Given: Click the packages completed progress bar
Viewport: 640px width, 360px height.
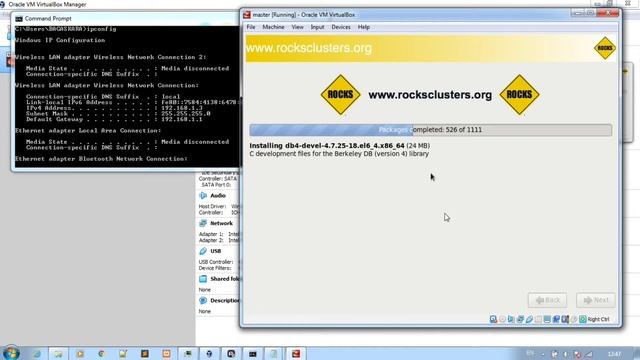Looking at the screenshot, I should coord(431,130).
